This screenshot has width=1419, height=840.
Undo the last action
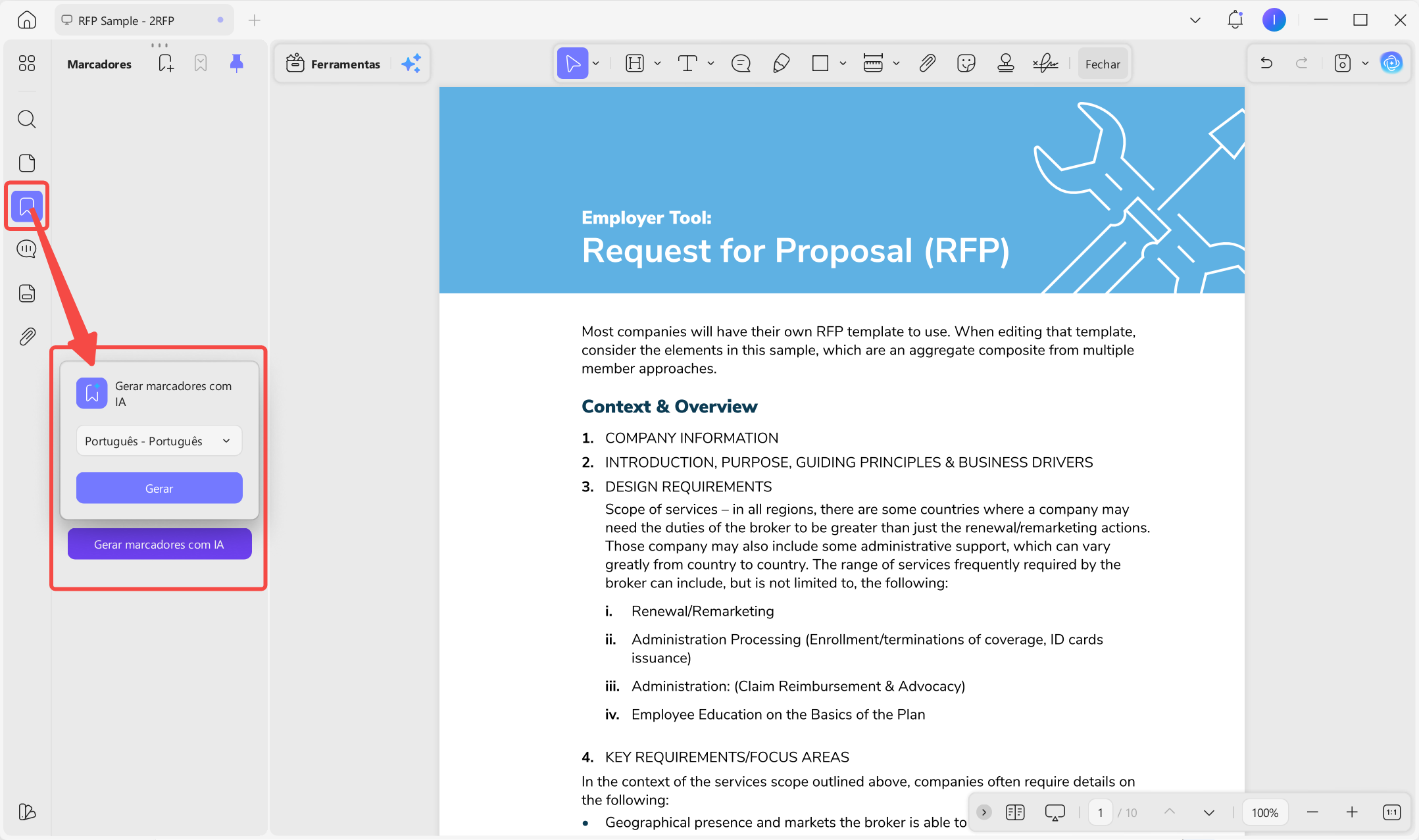coord(1266,63)
